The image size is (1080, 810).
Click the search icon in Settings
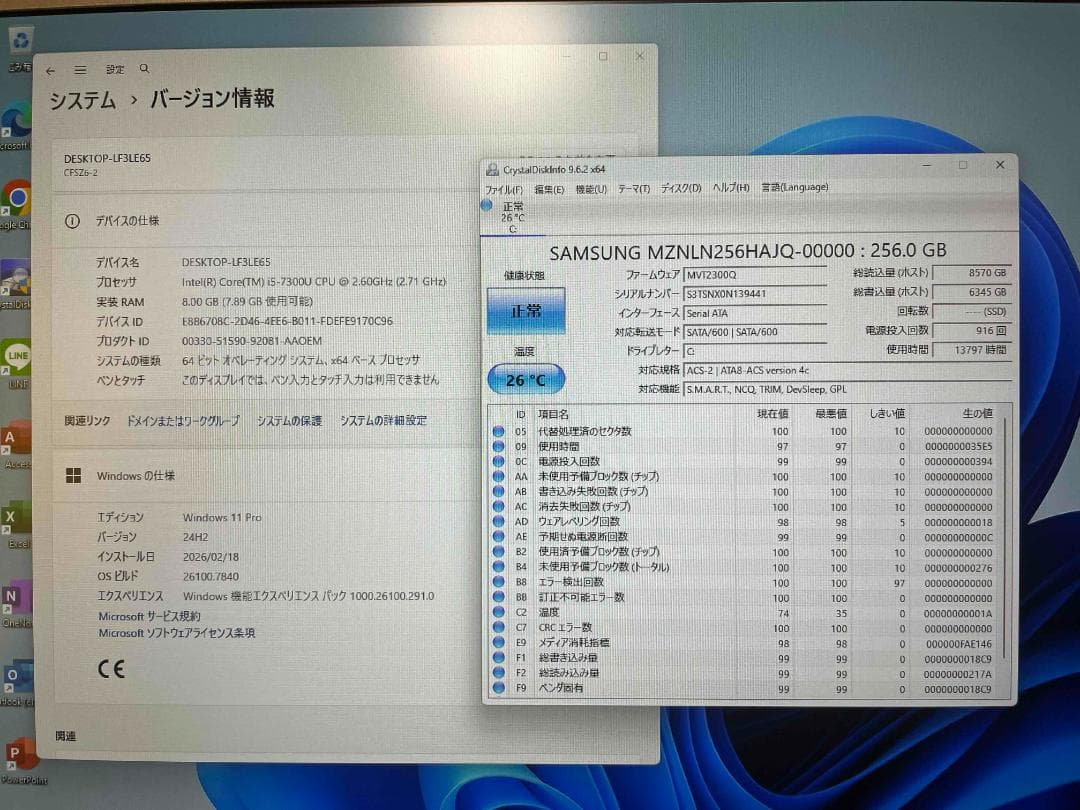coord(144,68)
